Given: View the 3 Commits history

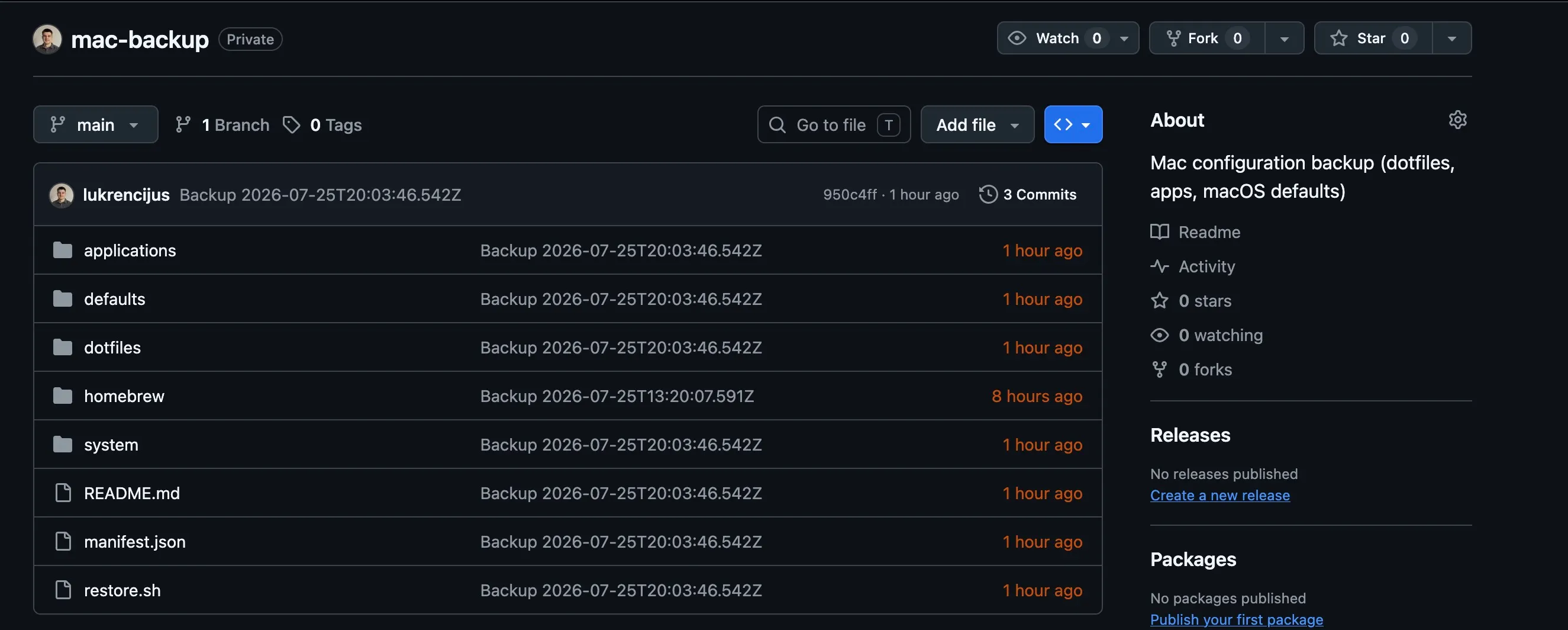Looking at the screenshot, I should point(1027,194).
